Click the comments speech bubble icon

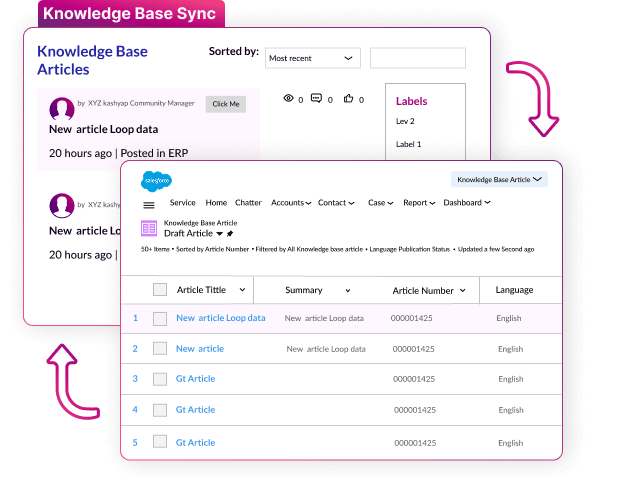316,99
